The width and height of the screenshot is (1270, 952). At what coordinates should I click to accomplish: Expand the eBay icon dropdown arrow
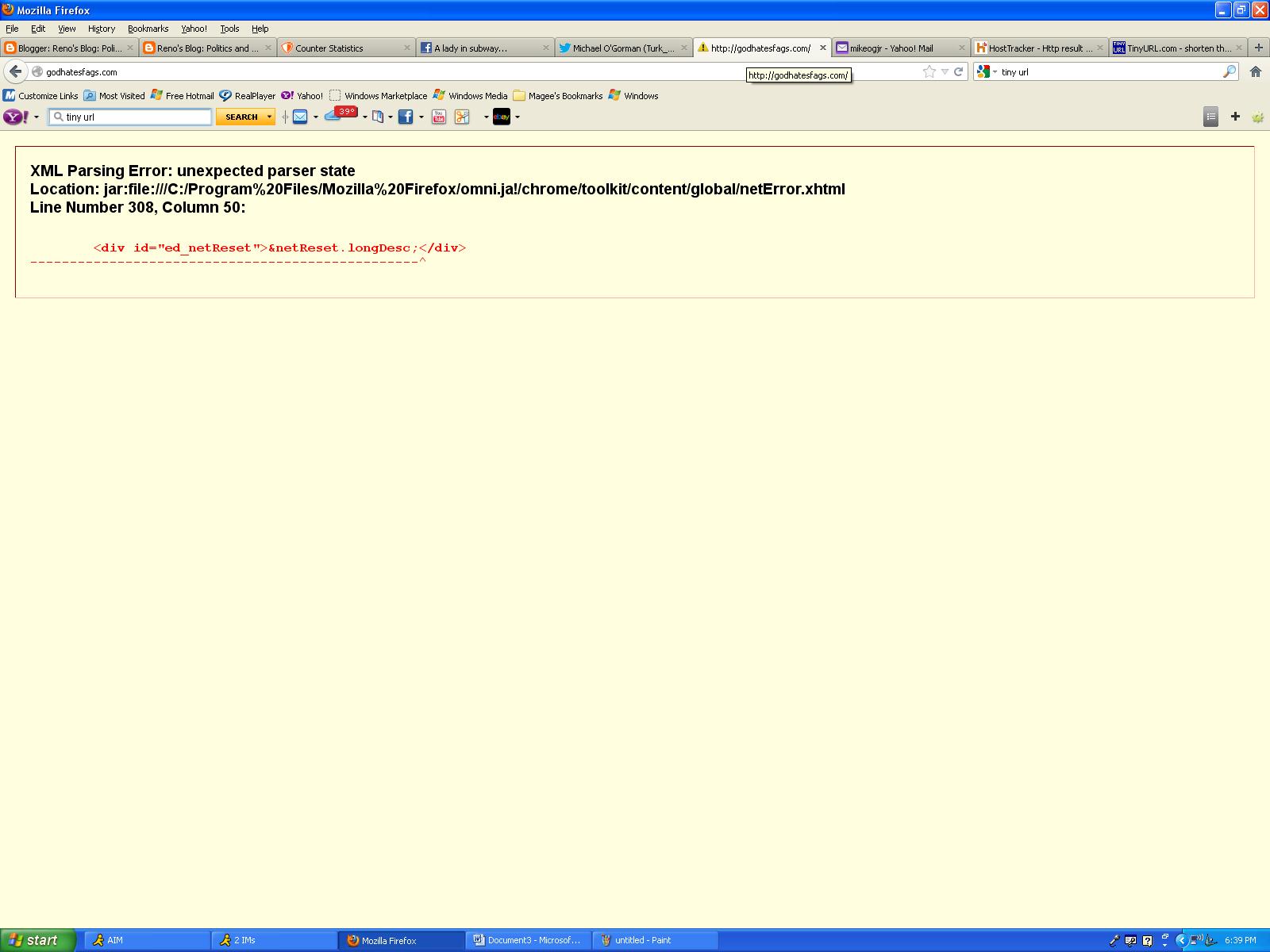click(518, 117)
